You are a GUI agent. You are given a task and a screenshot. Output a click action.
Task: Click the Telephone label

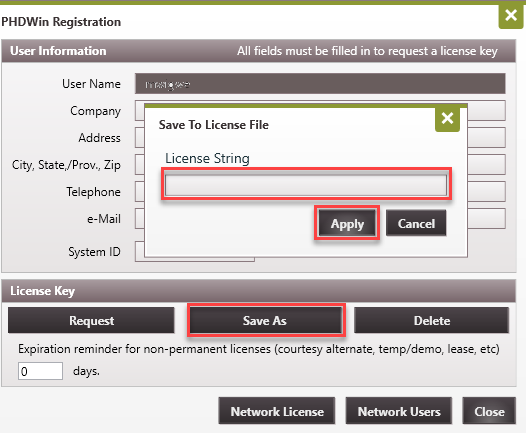pyautogui.click(x=93, y=192)
